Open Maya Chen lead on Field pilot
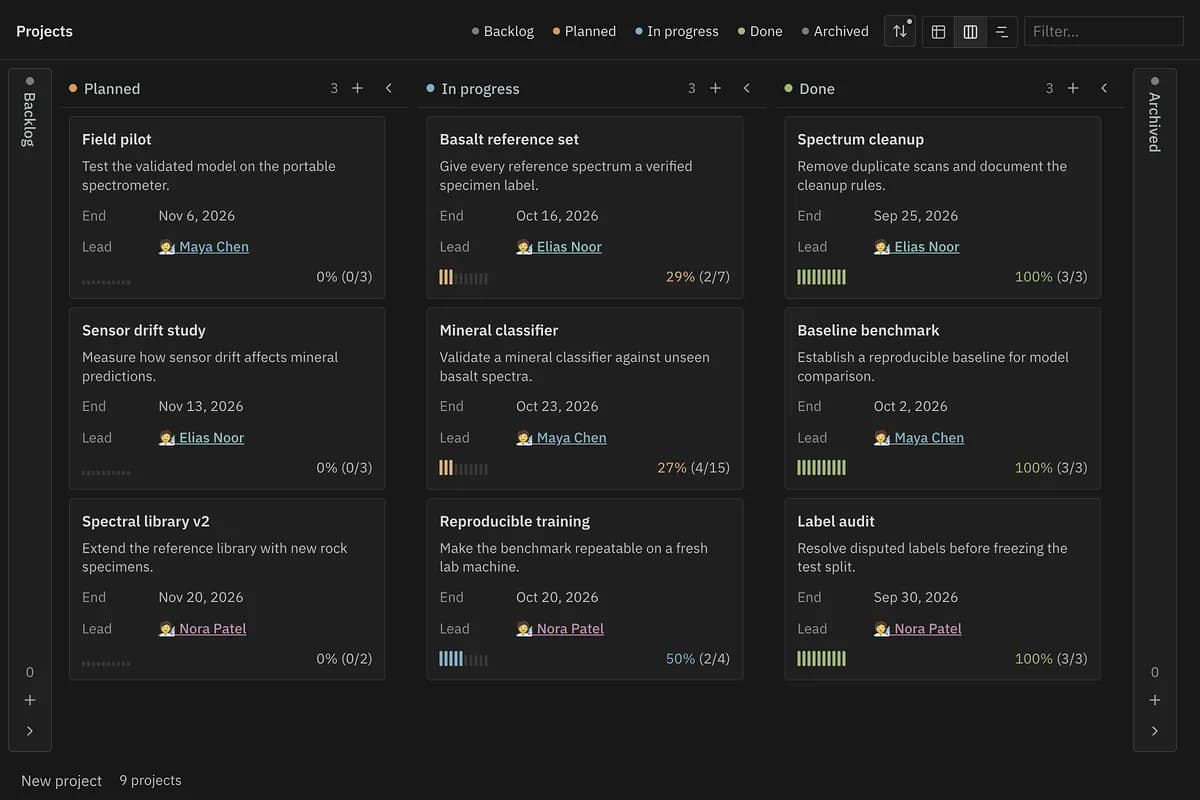This screenshot has width=1200, height=800. tap(204, 246)
